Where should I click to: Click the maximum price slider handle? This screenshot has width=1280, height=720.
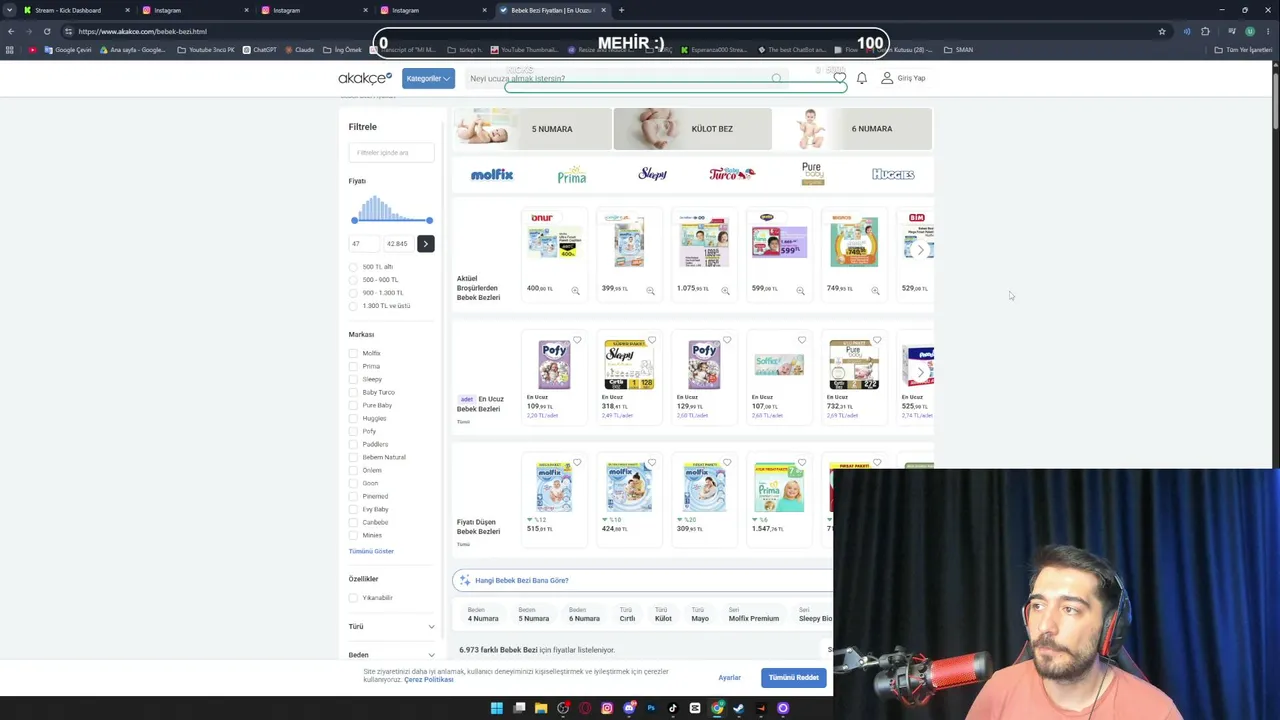click(x=429, y=220)
